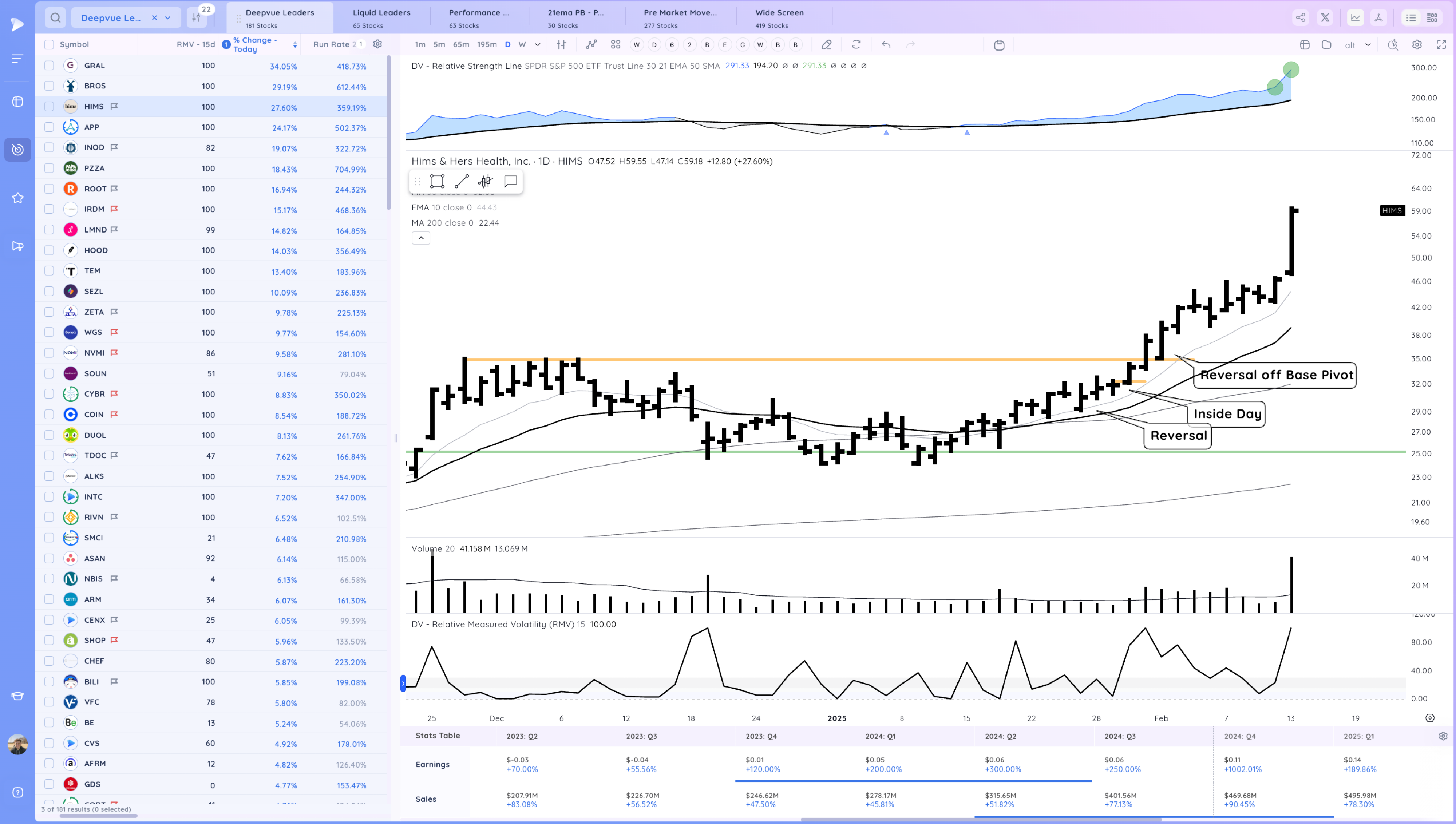Open the Pre Market Movers tab
Screen dimensions: 1456x824
point(680,17)
